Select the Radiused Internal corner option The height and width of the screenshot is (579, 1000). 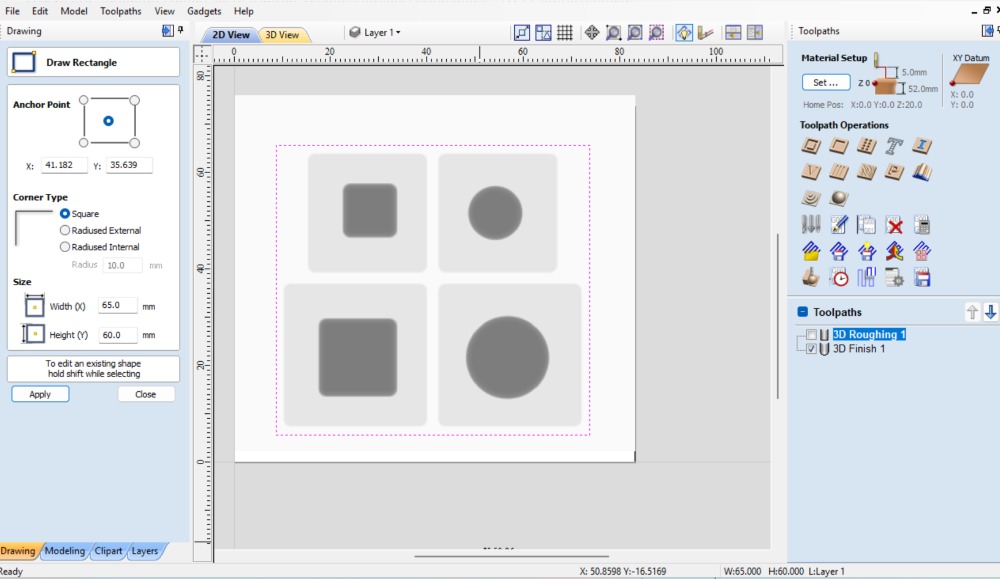pos(64,247)
